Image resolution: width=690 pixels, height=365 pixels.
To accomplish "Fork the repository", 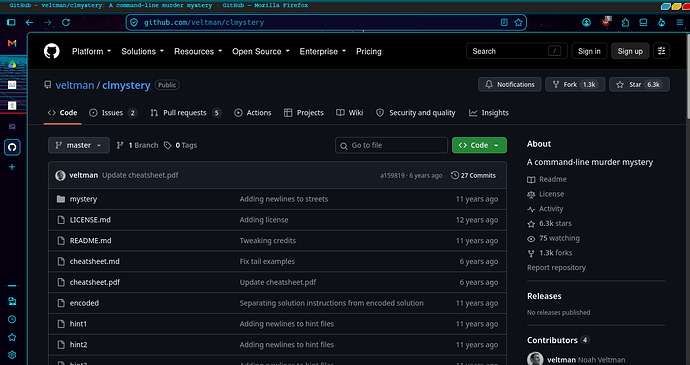I will [x=575, y=85].
